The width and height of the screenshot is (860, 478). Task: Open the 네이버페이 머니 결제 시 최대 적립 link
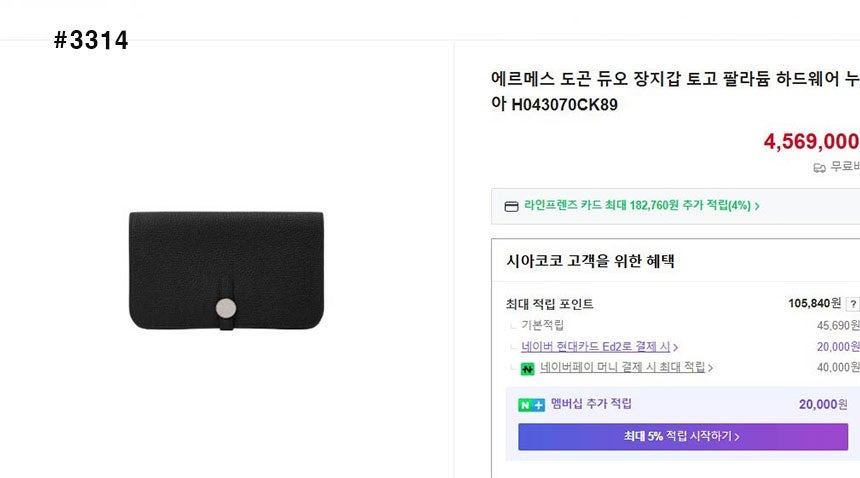click(622, 368)
